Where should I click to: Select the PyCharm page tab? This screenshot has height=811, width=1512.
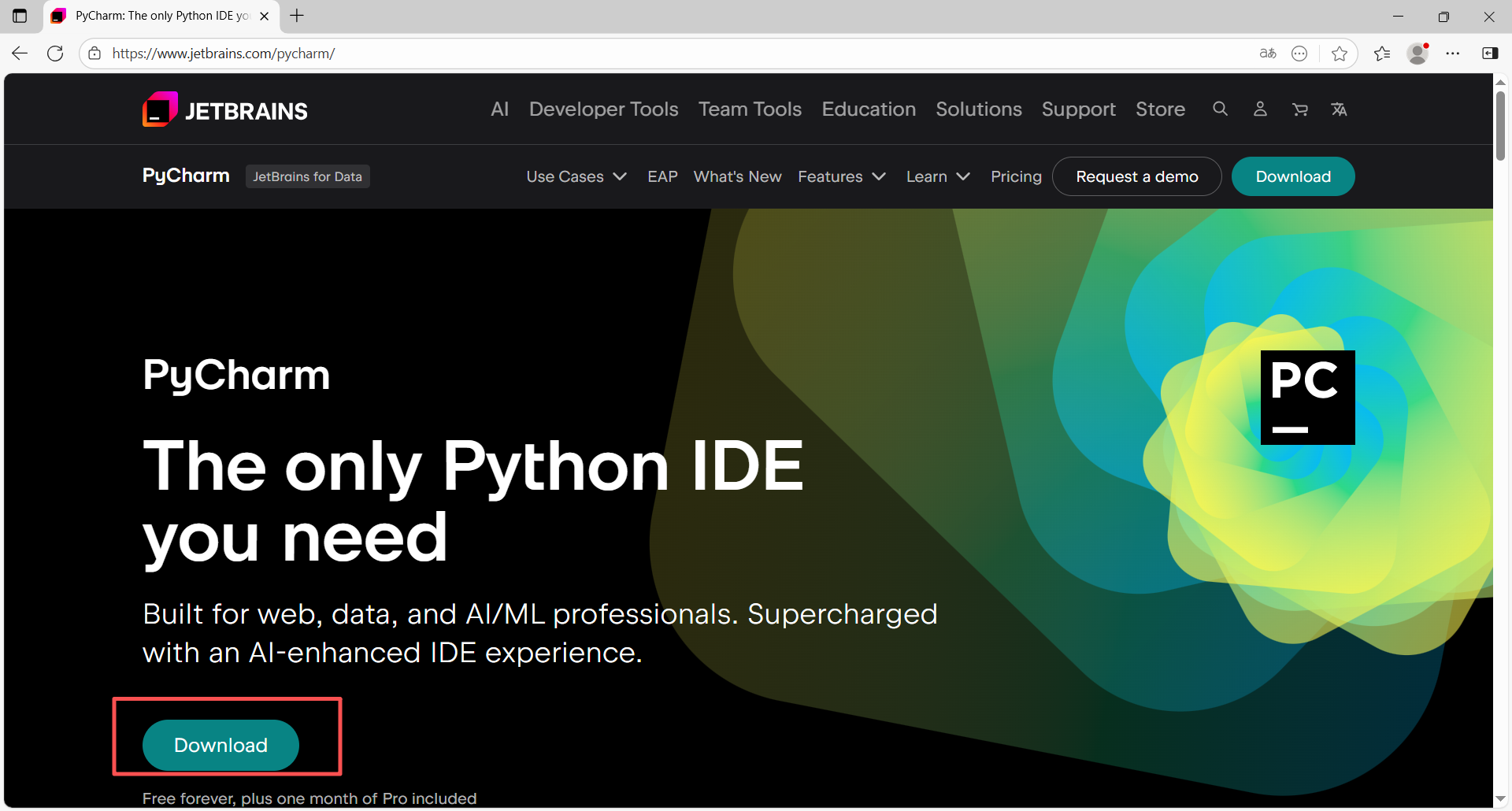pyautogui.click(x=161, y=16)
